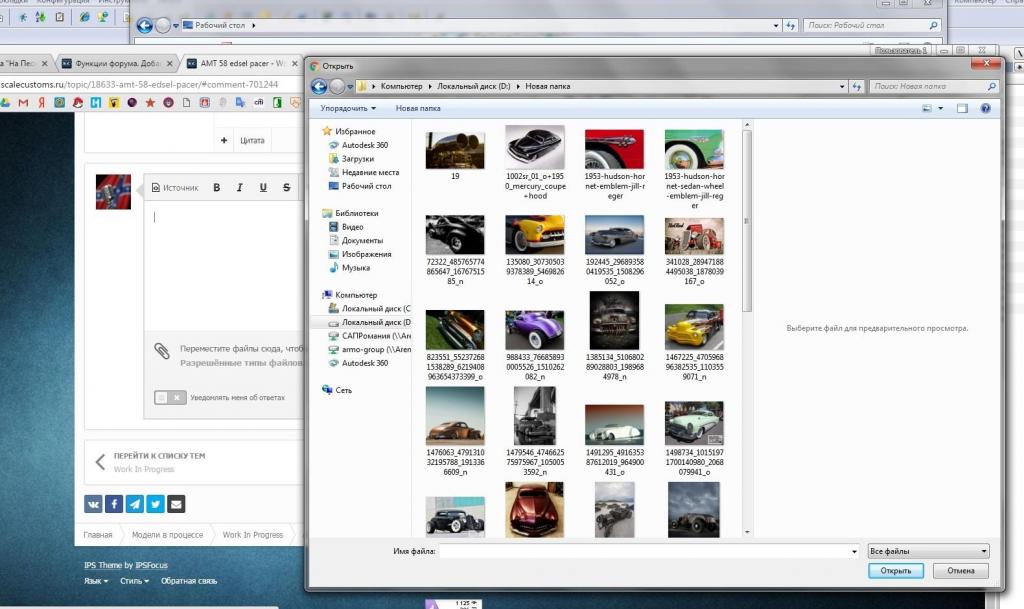Share topic via the VK icon
This screenshot has height=609, width=1024.
pyautogui.click(x=93, y=504)
